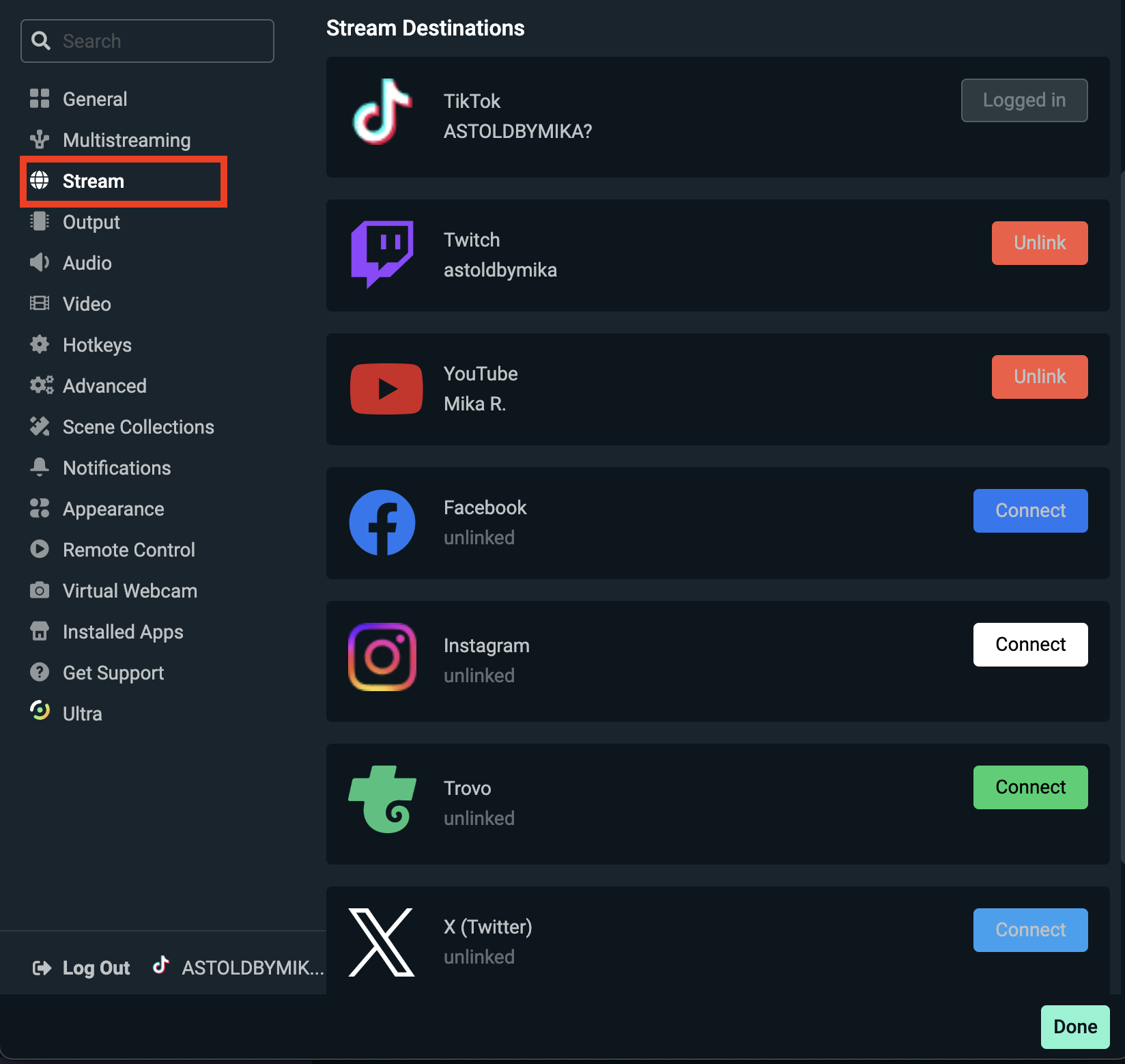Viewport: 1125px width, 1064px height.
Task: Click the search magnifier icon
Action: 41,40
